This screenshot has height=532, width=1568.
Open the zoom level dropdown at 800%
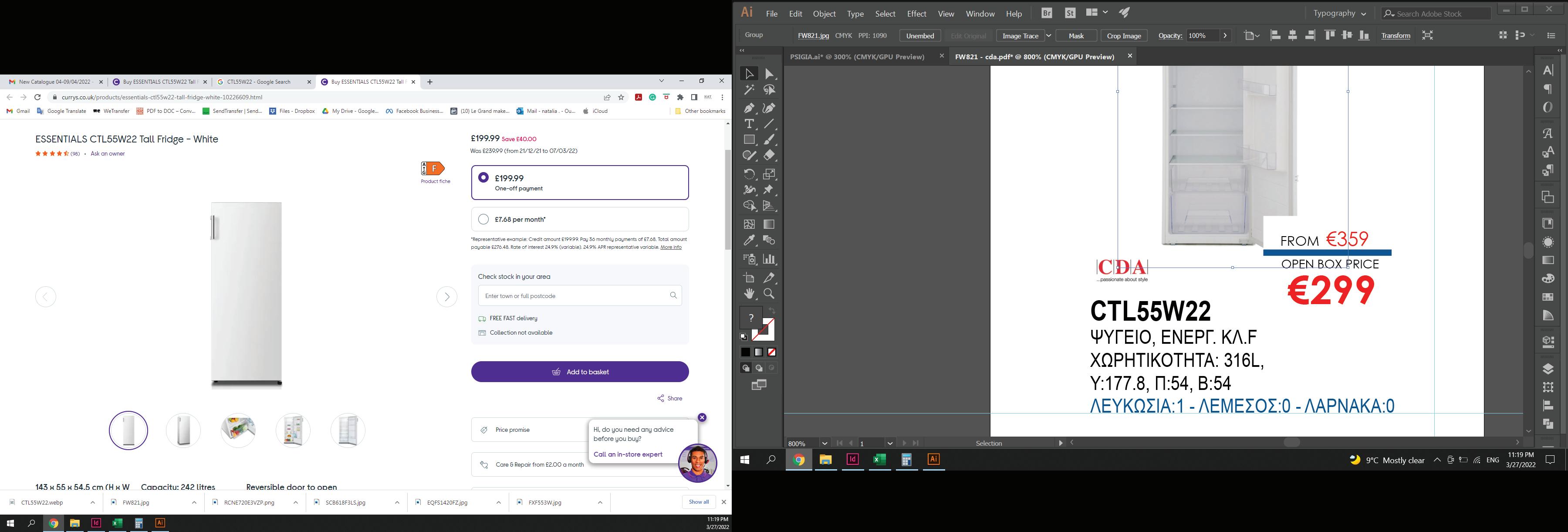pyautogui.click(x=824, y=443)
